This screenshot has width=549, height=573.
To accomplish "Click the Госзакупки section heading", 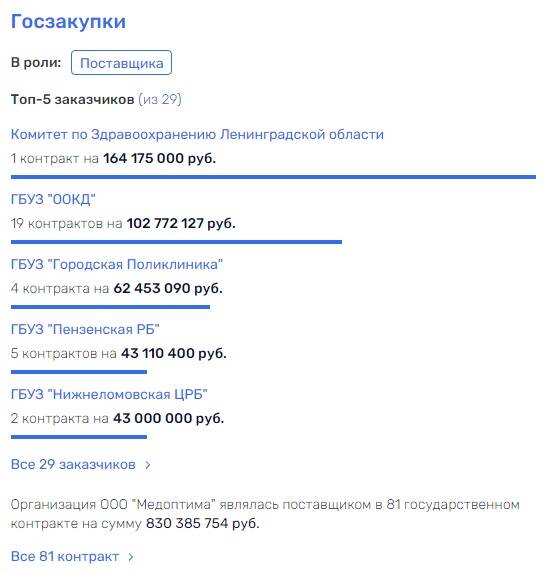I will [68, 21].
